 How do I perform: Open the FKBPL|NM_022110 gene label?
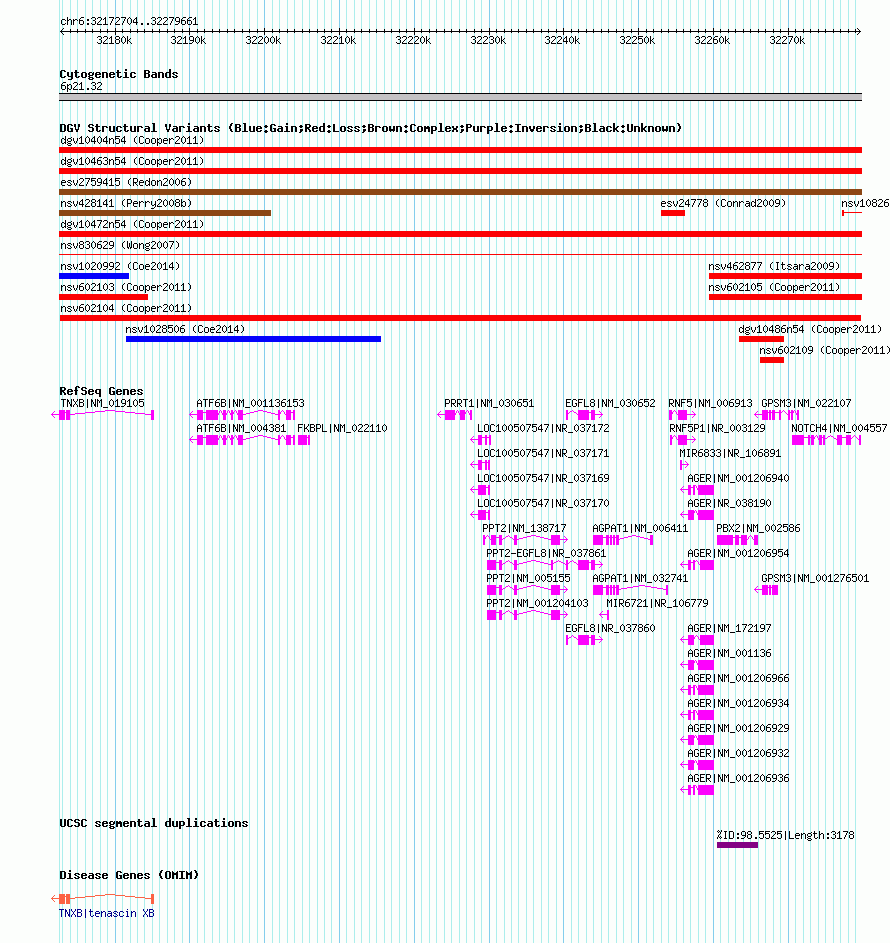(x=342, y=429)
